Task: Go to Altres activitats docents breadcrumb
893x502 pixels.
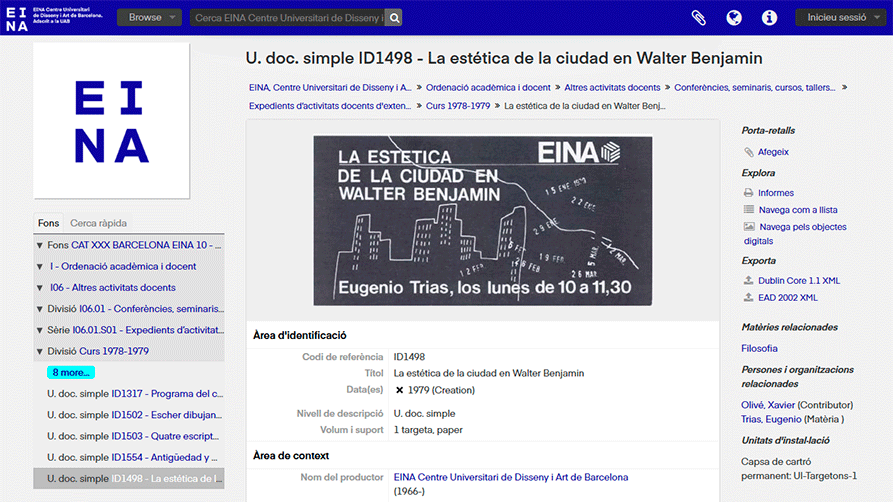Action: (x=612, y=88)
